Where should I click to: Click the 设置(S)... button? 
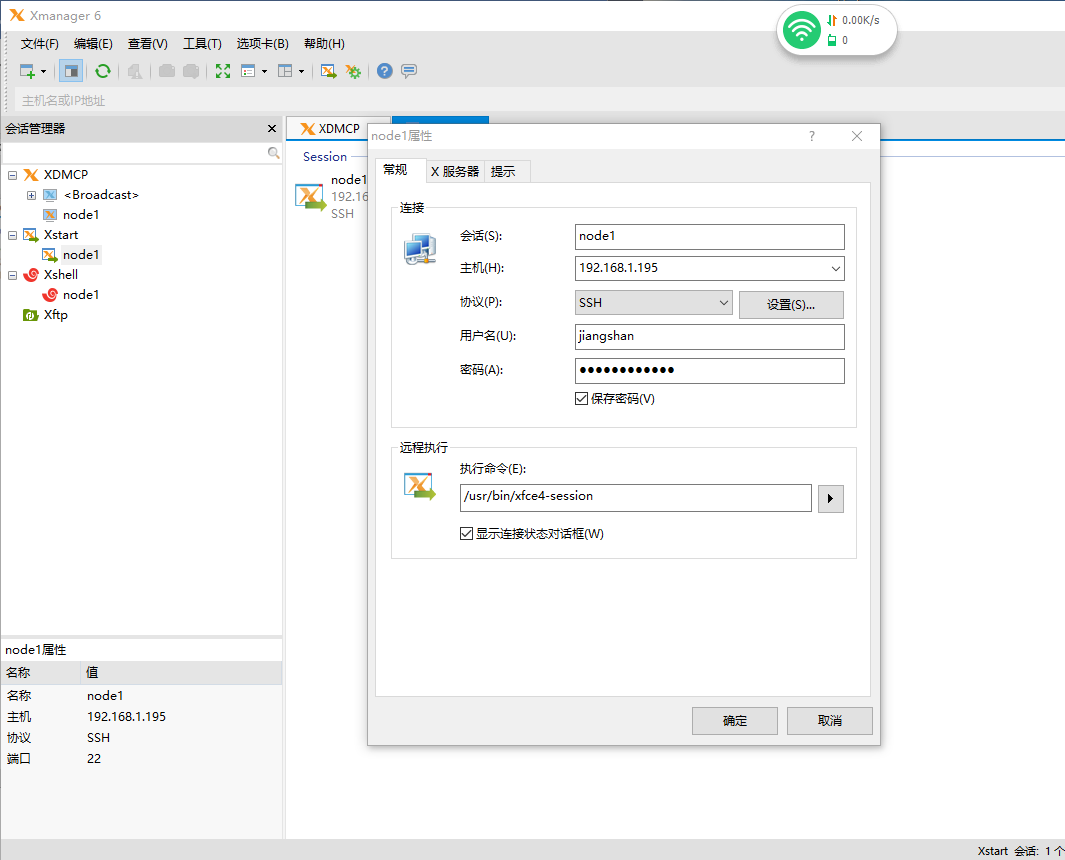click(x=791, y=305)
